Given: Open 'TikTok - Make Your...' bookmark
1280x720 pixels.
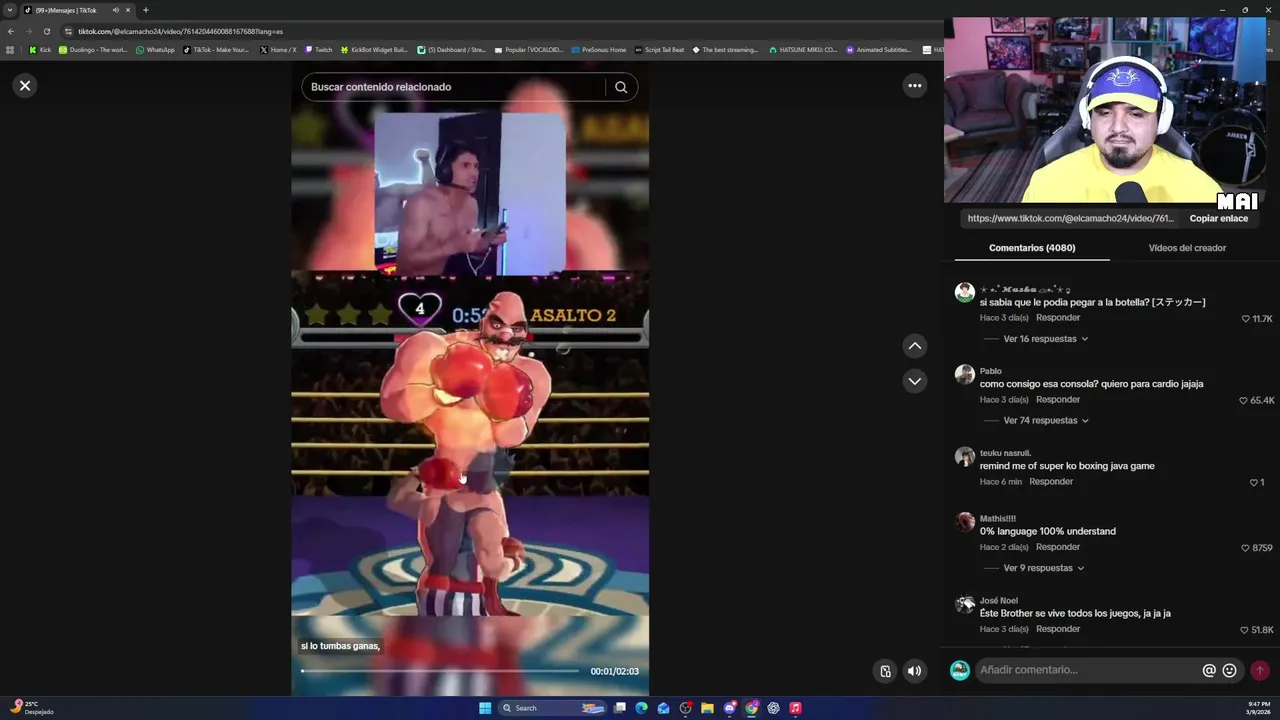Looking at the screenshot, I should pyautogui.click(x=216, y=50).
